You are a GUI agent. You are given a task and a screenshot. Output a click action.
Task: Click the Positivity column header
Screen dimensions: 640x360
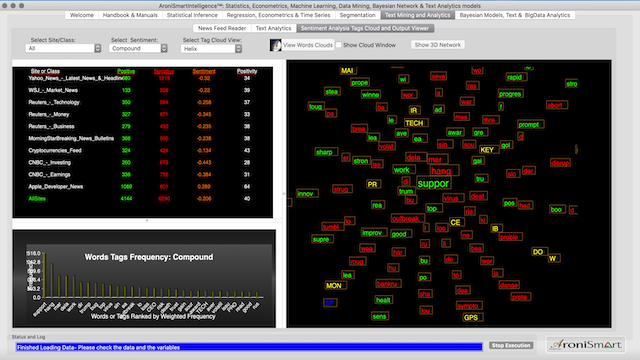(247, 71)
